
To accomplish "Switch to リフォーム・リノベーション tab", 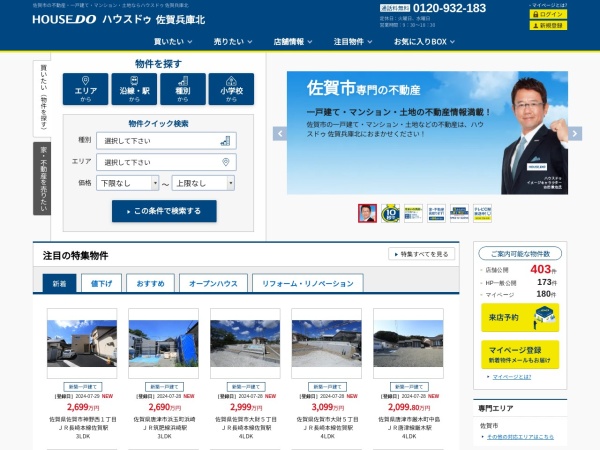I will pyautogui.click(x=308, y=284).
